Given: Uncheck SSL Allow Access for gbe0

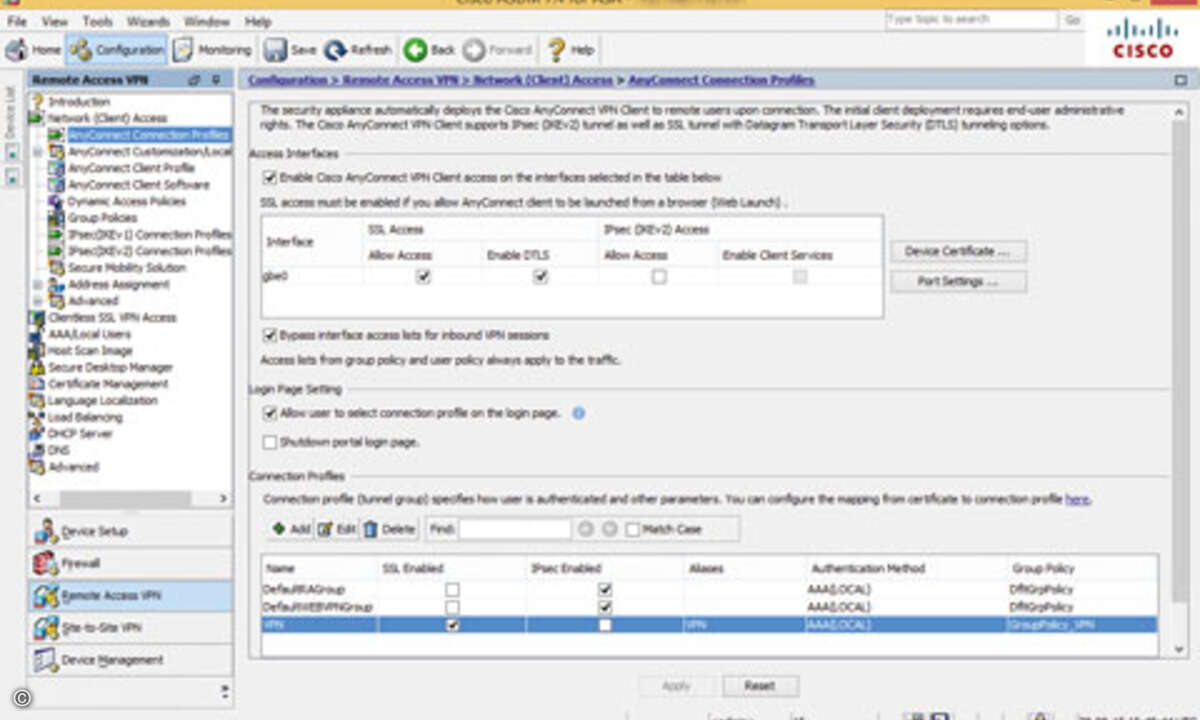Looking at the screenshot, I should pos(423,277).
